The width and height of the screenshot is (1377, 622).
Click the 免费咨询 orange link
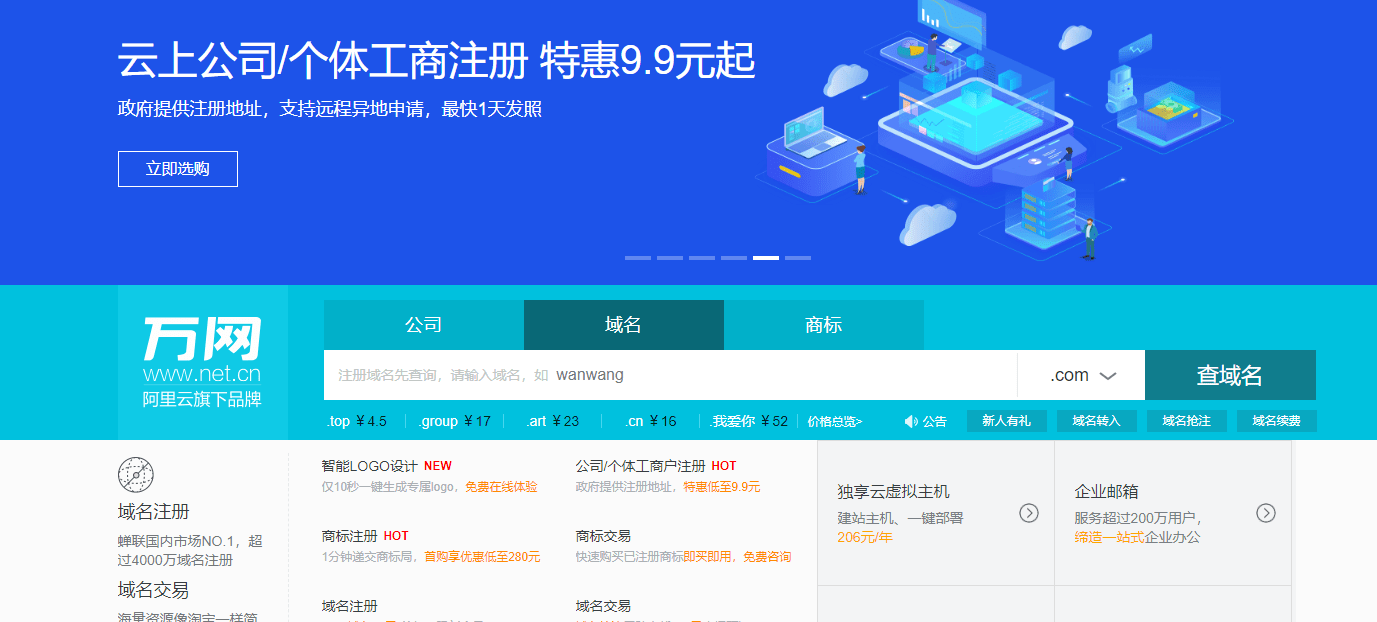click(x=767, y=557)
